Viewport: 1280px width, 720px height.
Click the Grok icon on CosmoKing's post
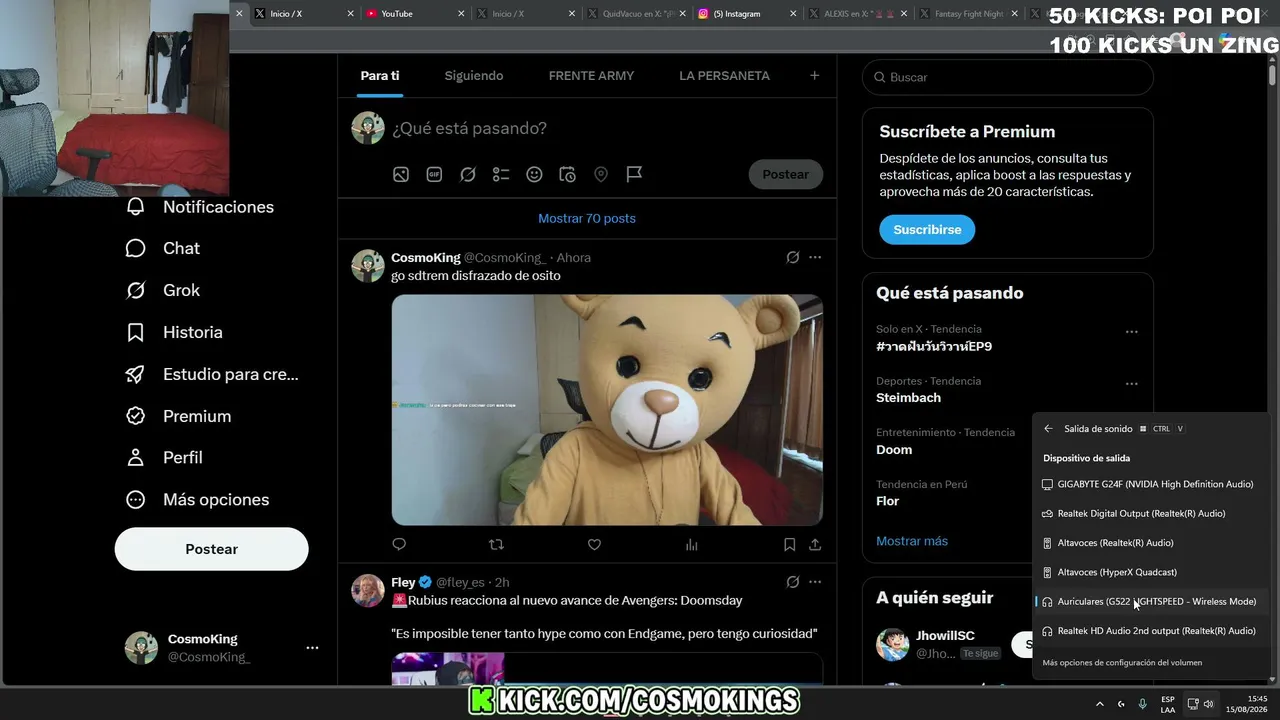tap(793, 257)
